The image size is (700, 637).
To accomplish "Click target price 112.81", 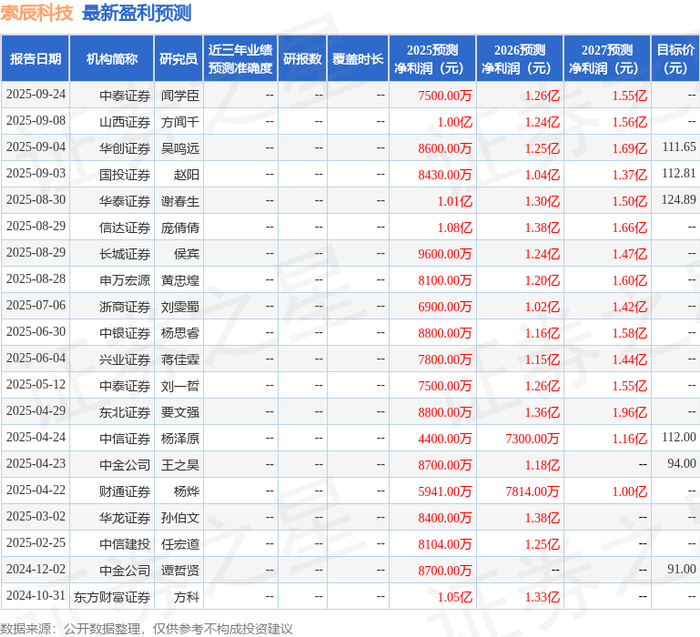I will 679,173.
